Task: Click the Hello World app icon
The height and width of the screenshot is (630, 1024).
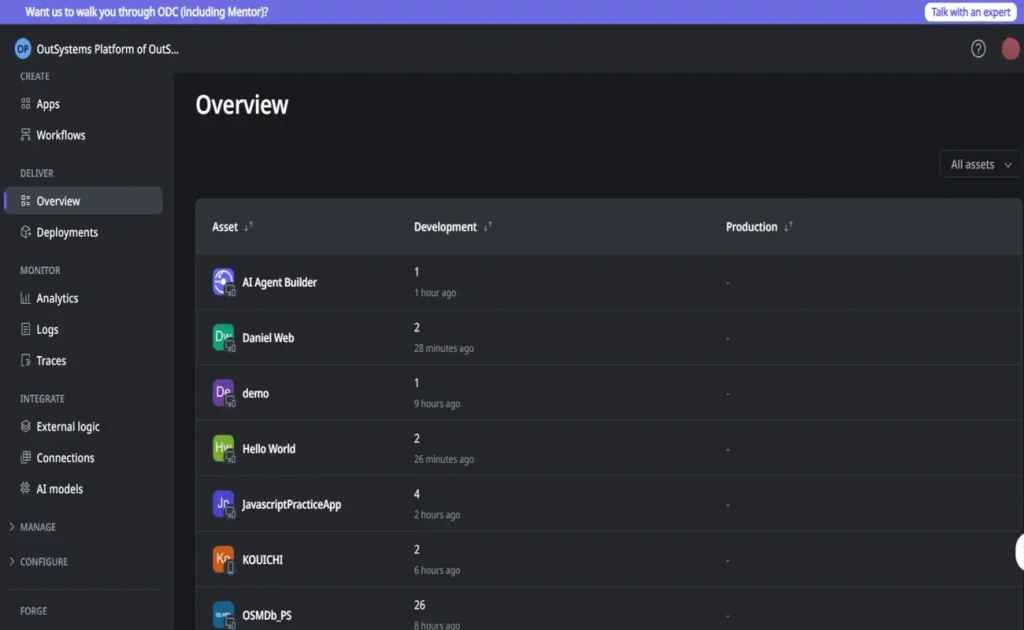Action: coord(223,449)
